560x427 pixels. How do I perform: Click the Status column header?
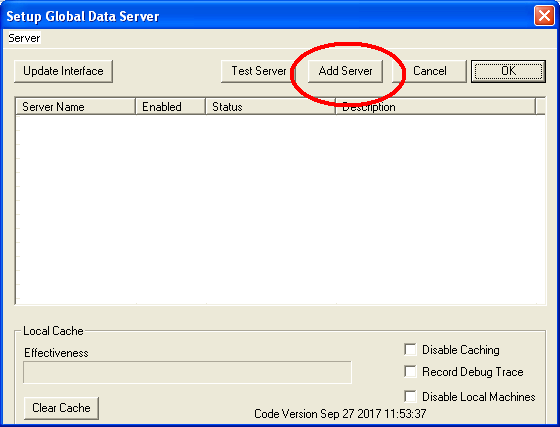[x=271, y=107]
